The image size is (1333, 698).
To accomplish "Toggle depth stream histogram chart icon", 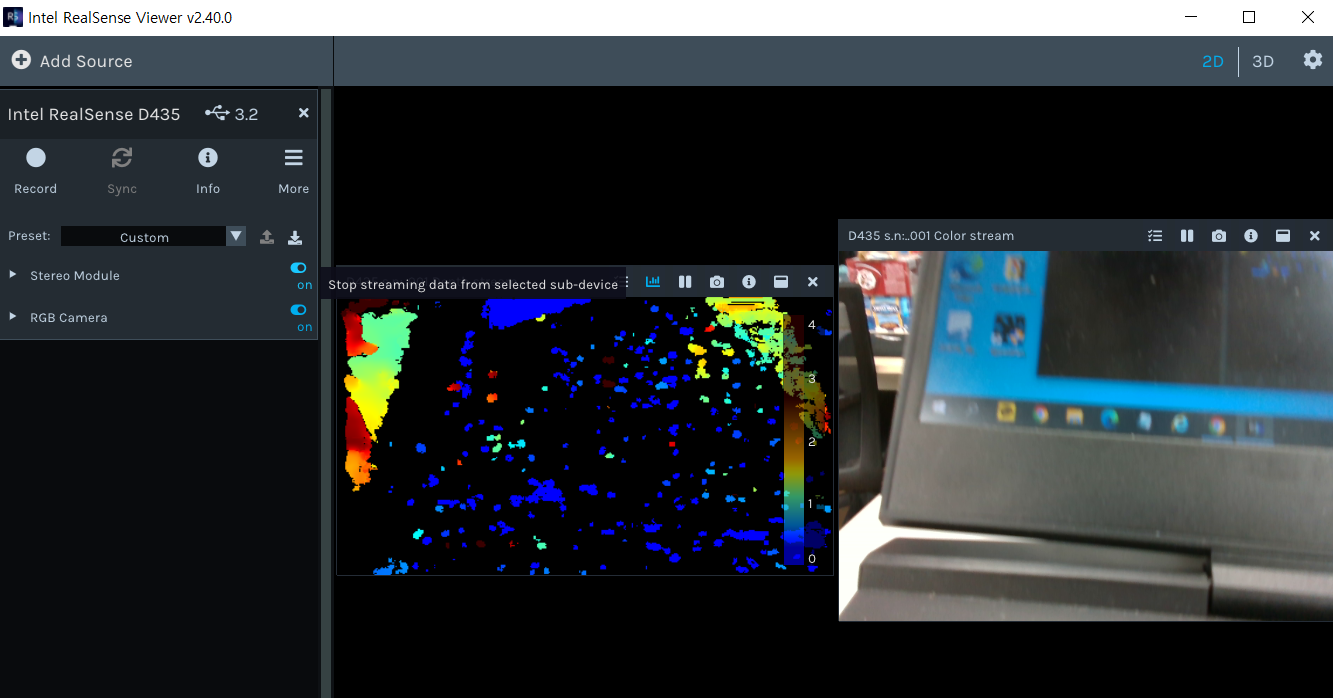I will 653,282.
